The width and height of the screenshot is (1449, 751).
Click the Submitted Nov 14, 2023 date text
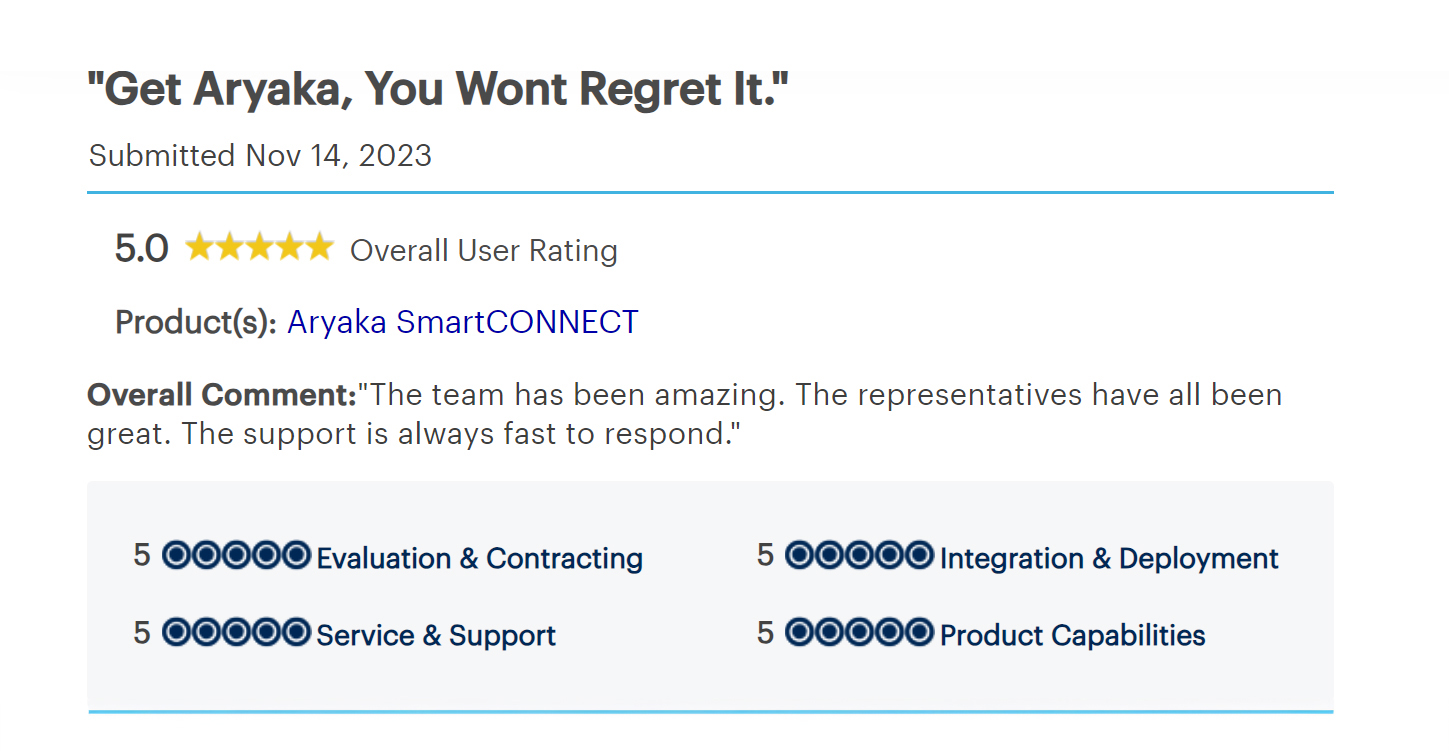[x=260, y=156]
